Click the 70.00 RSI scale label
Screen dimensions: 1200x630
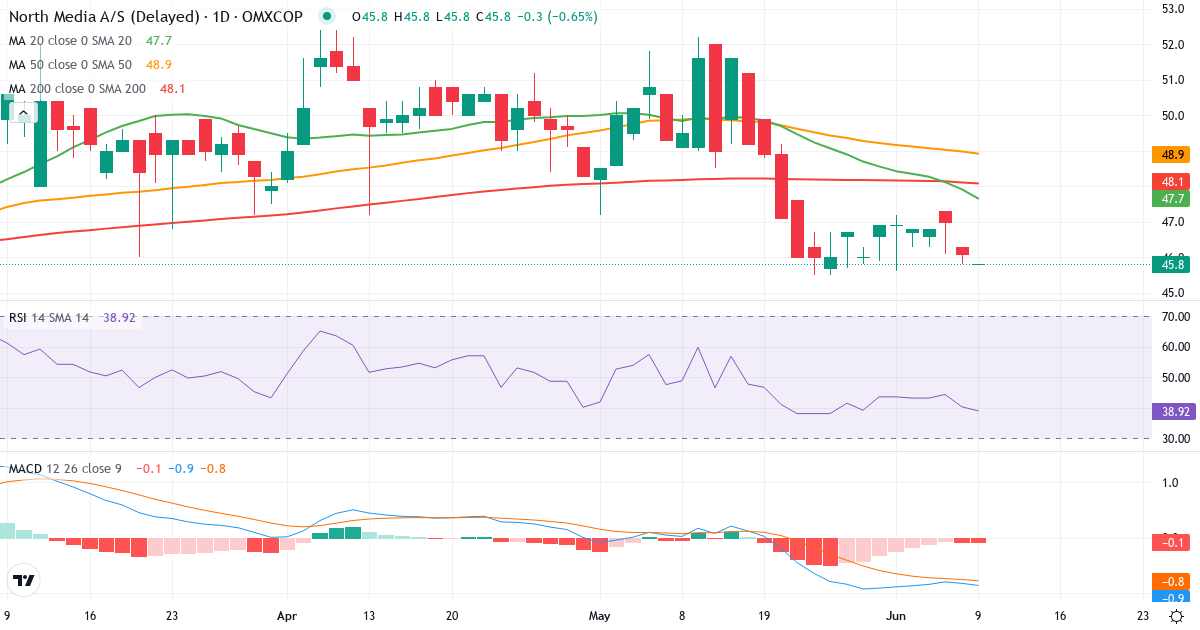pos(1175,316)
